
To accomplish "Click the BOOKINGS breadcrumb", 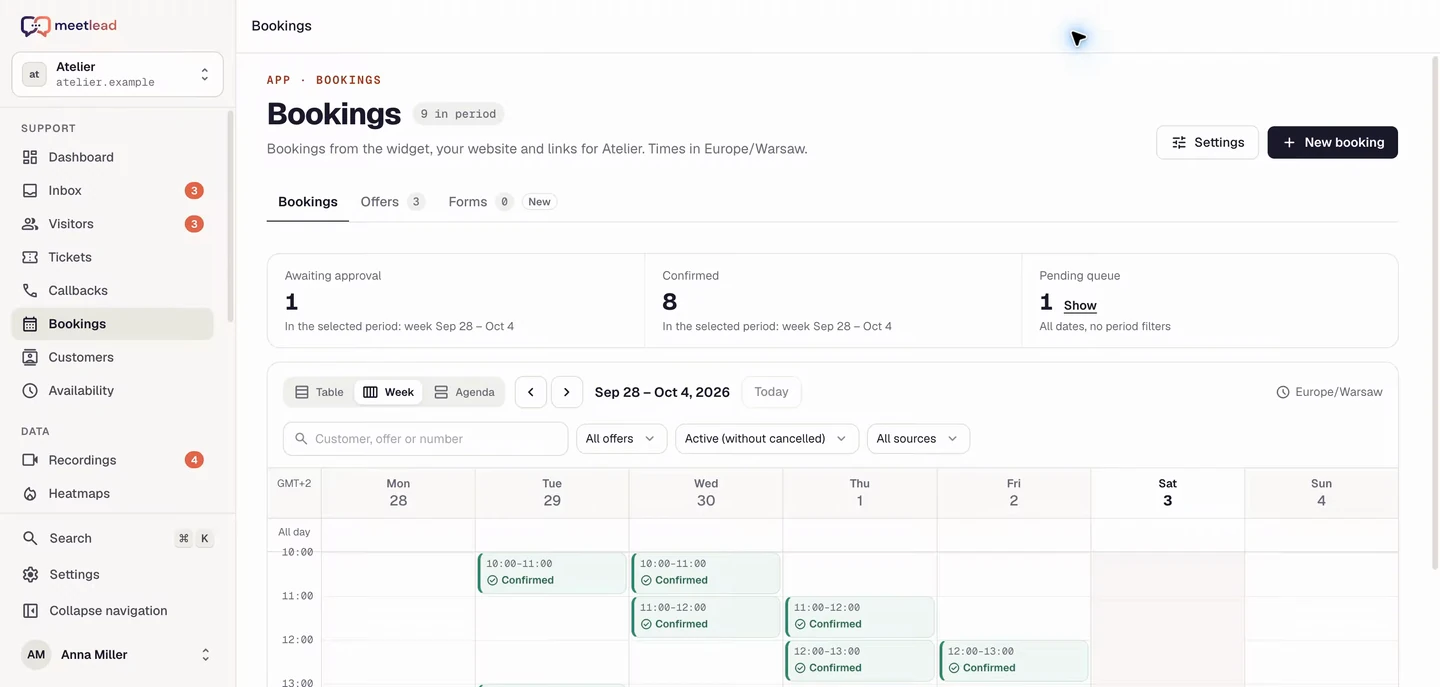I will click(349, 80).
